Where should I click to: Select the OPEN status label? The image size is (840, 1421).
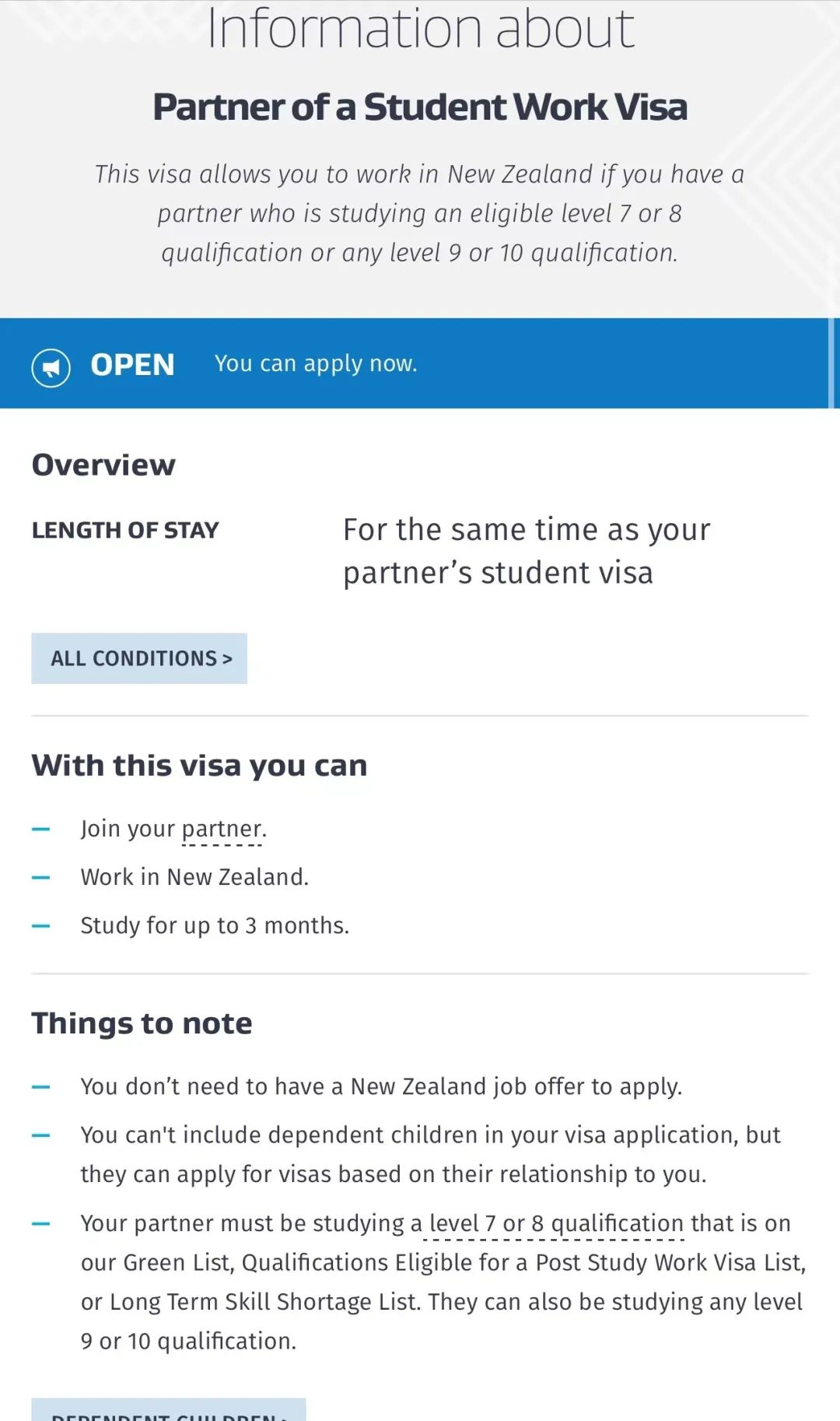point(132,364)
